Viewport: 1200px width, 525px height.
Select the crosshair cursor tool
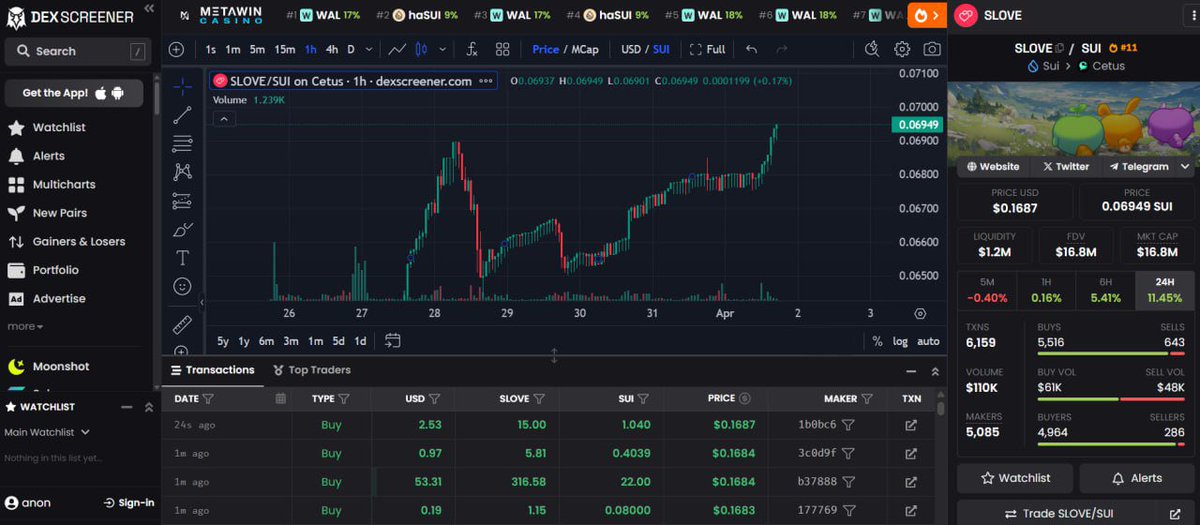[182, 87]
